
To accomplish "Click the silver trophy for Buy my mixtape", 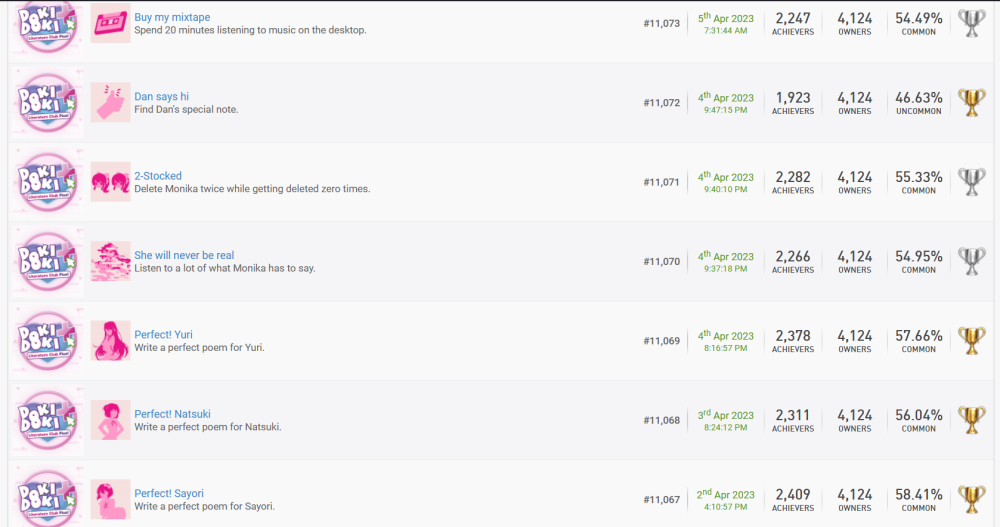I will (x=971, y=23).
